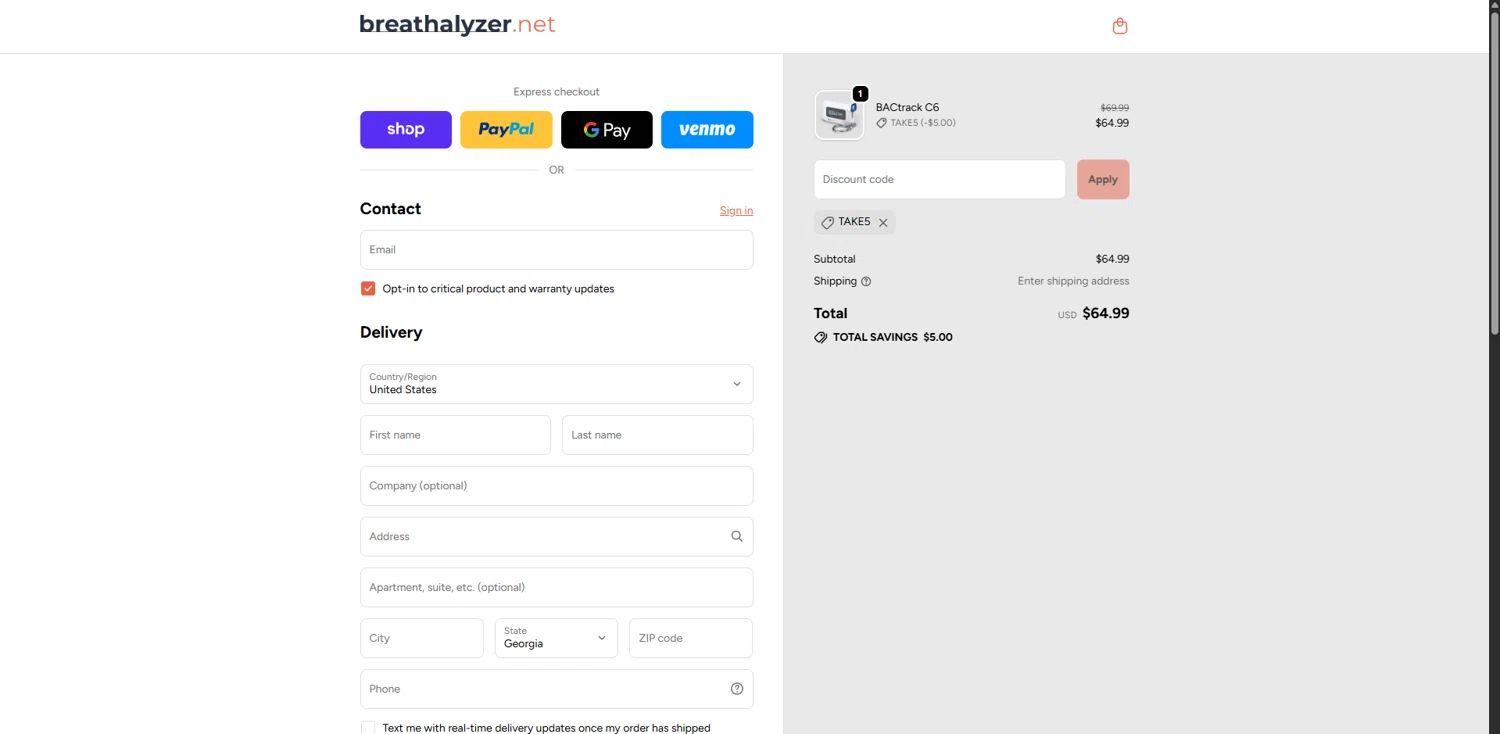Screen dimensions: 1500x734
Task: Click the struck-through $69.99 price
Action: point(1114,108)
